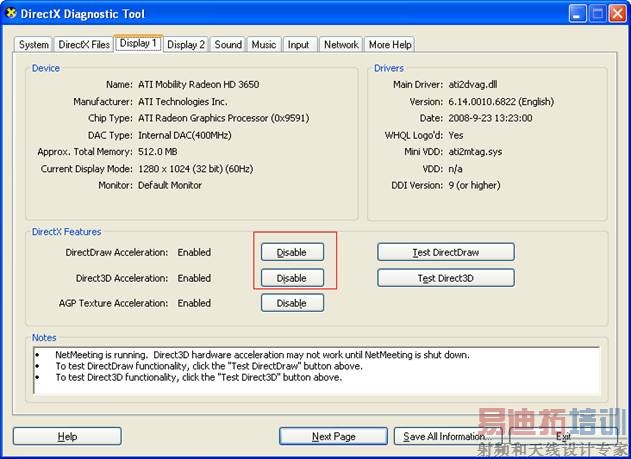The height and width of the screenshot is (459, 631).
Task: Go to the Display 2 tab
Action: pyautogui.click(x=186, y=45)
